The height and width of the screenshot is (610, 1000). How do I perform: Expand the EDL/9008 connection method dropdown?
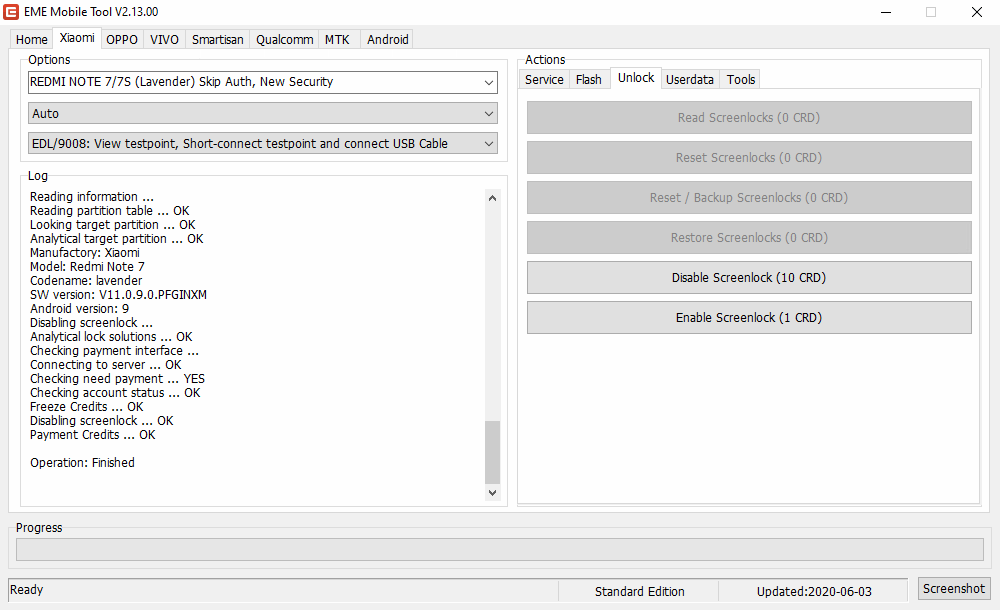click(x=263, y=144)
